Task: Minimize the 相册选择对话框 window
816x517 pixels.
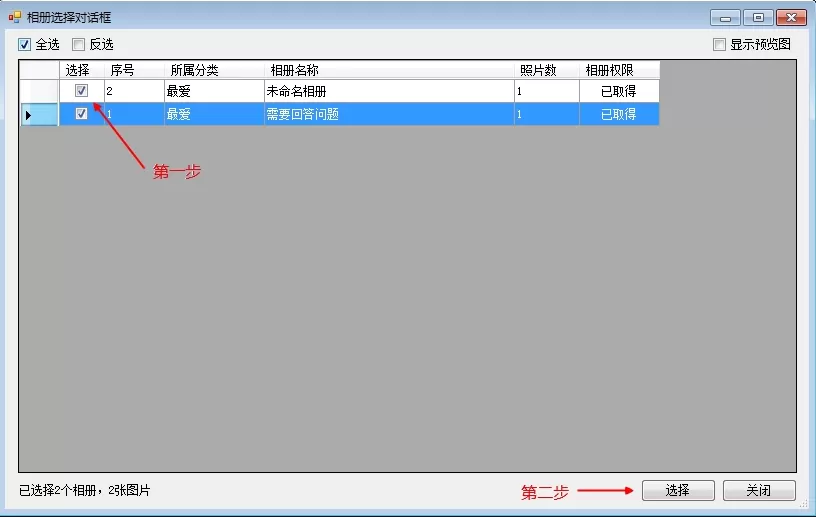Action: [x=725, y=18]
